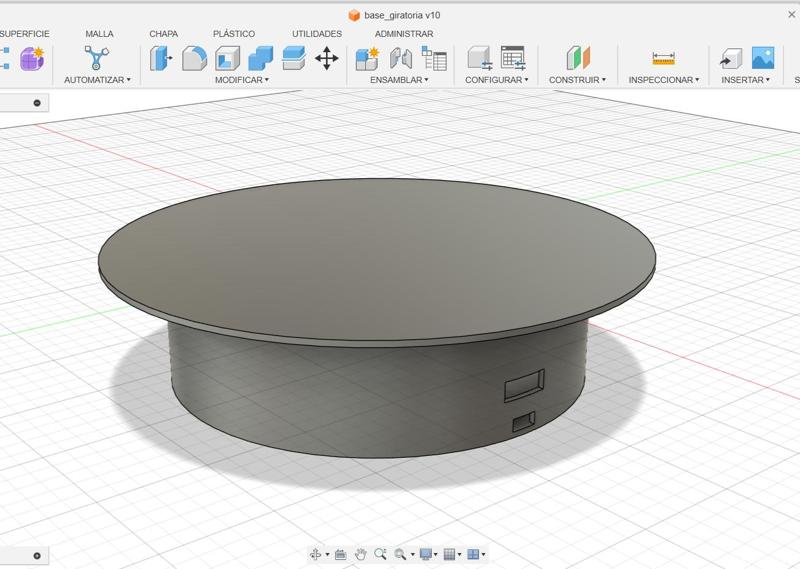The height and width of the screenshot is (569, 800).
Task: Open the UTILIDADES tab
Action: pyautogui.click(x=316, y=34)
